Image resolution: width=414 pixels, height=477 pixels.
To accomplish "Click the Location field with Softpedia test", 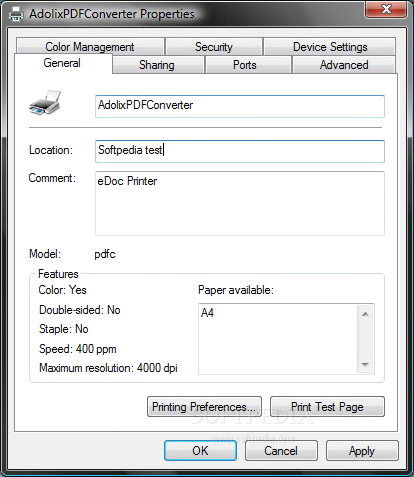I will coord(240,151).
